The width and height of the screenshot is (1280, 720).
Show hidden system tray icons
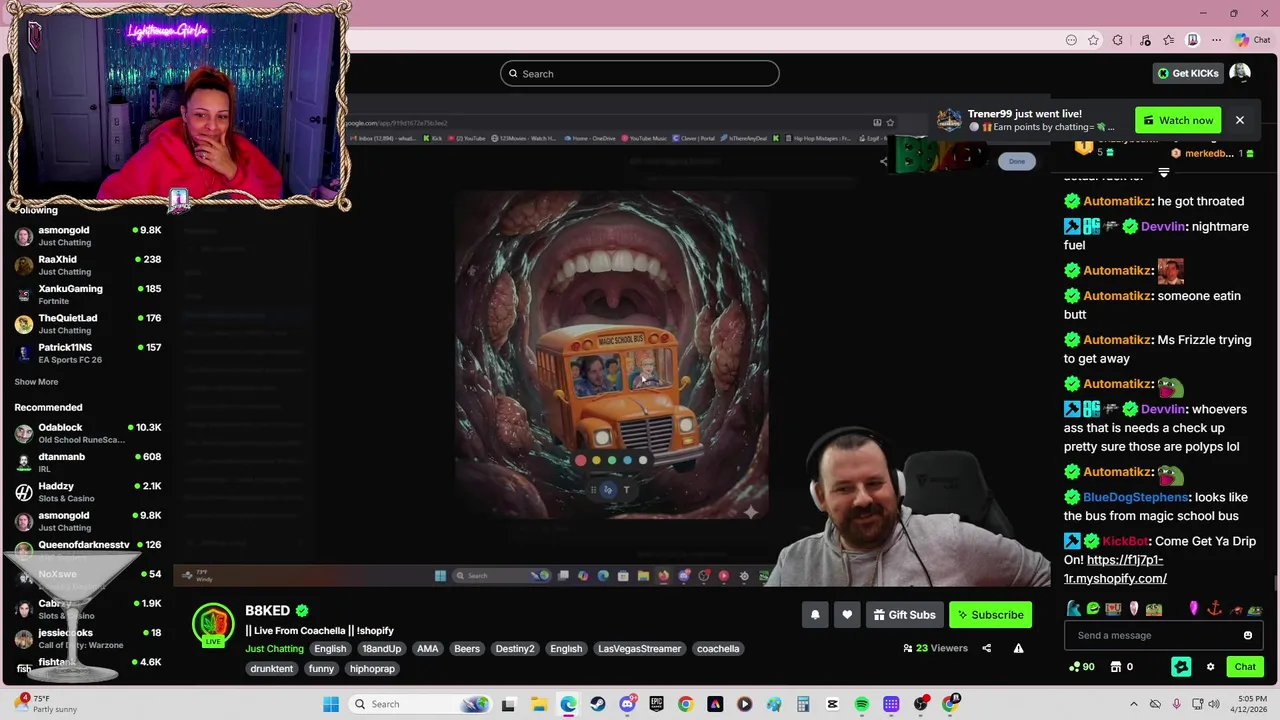point(1133,704)
